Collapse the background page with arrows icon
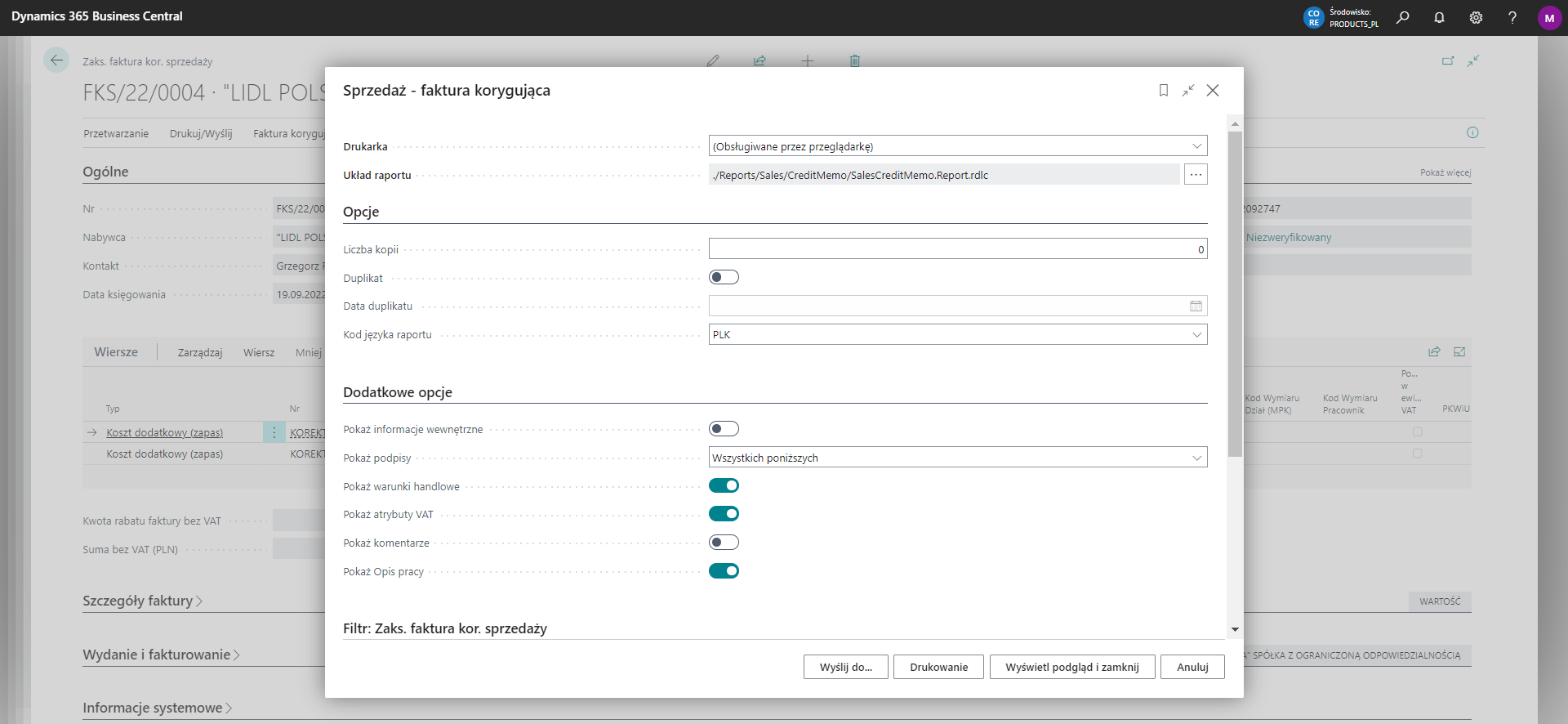The image size is (1568, 724). (1473, 60)
